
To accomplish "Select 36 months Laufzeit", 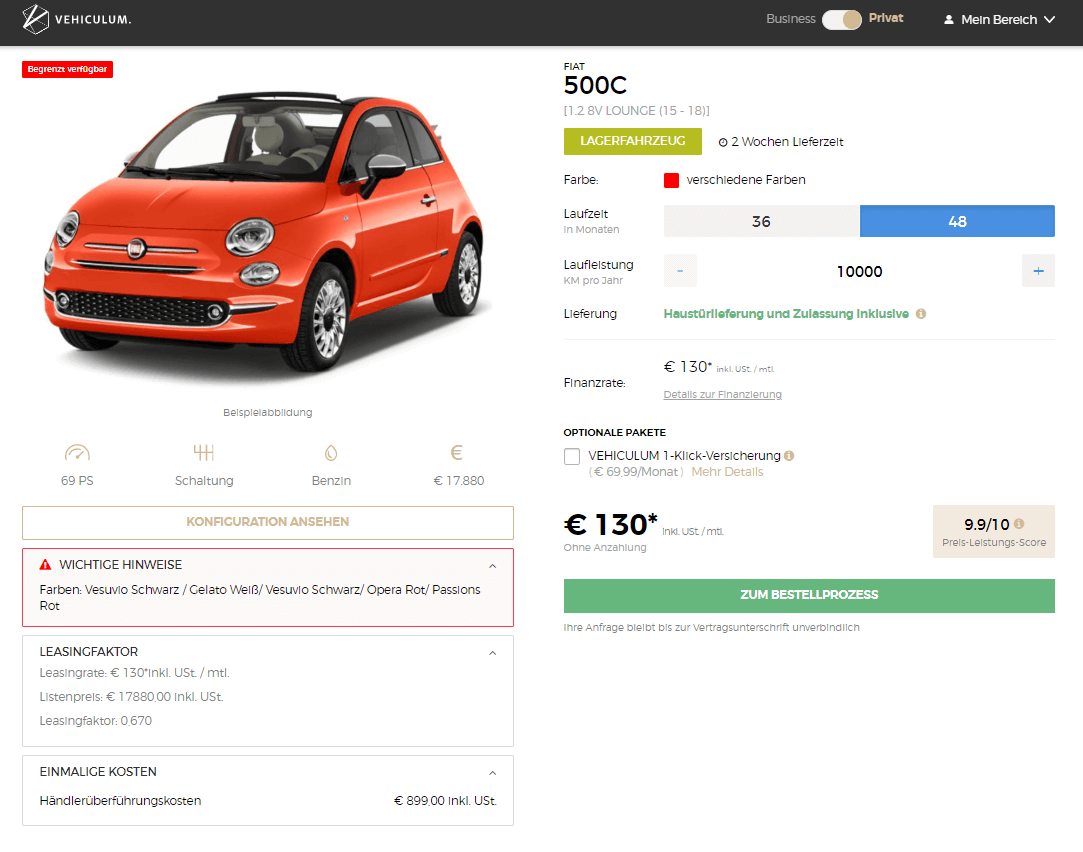I will [x=761, y=221].
